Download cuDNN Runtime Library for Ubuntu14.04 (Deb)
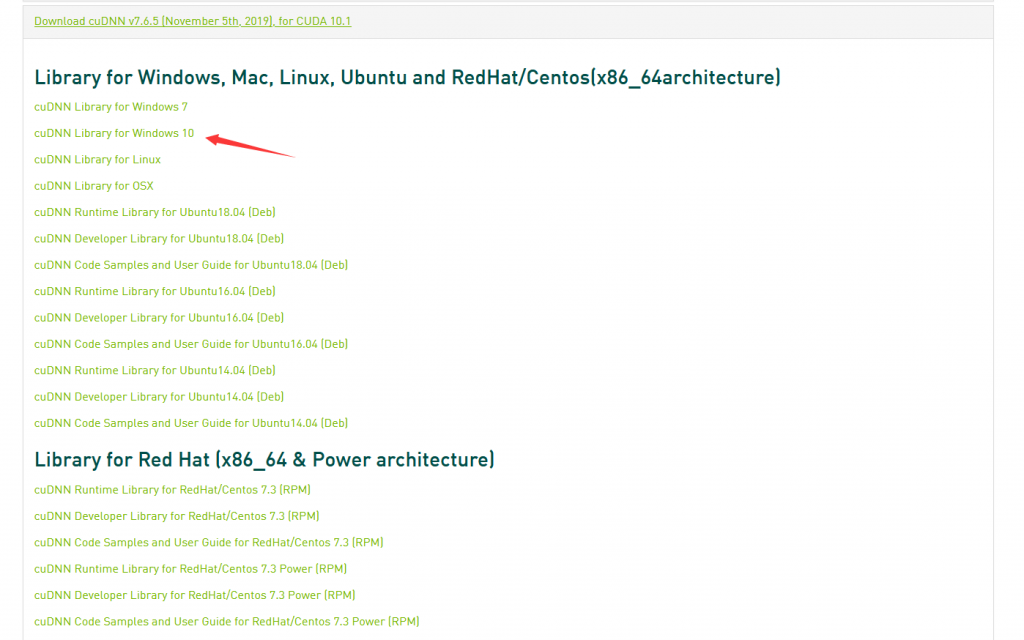The width and height of the screenshot is (1024, 640). click(x=155, y=370)
